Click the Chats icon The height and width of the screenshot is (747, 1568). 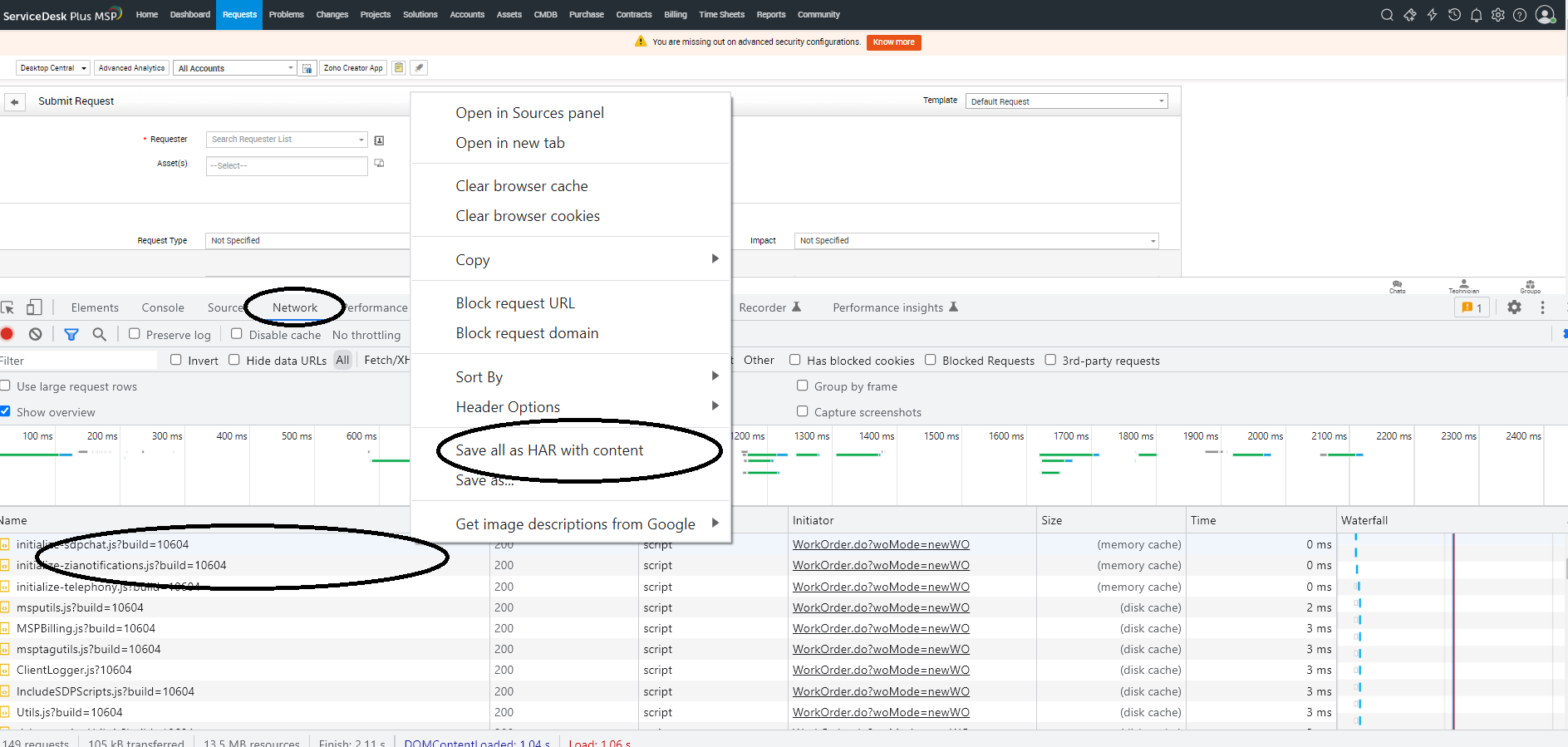[x=1398, y=287]
